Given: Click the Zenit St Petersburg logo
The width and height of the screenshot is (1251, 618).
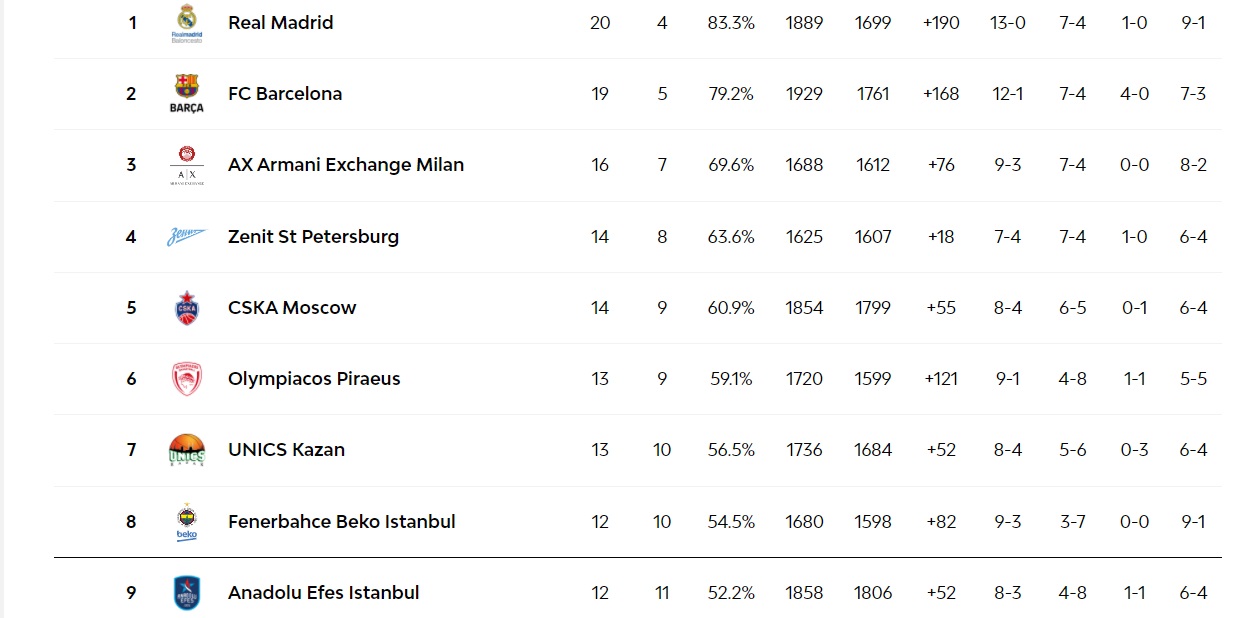Looking at the screenshot, I should pyautogui.click(x=187, y=237).
